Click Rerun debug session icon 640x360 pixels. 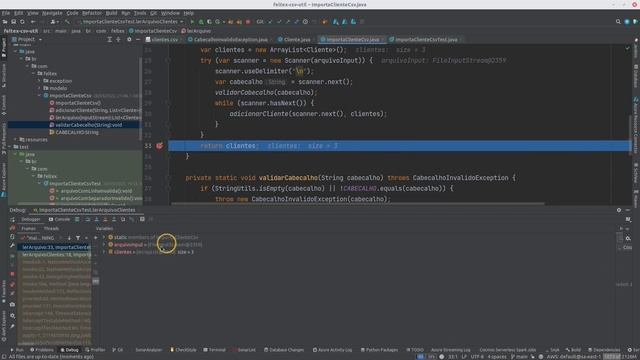coord(13,220)
